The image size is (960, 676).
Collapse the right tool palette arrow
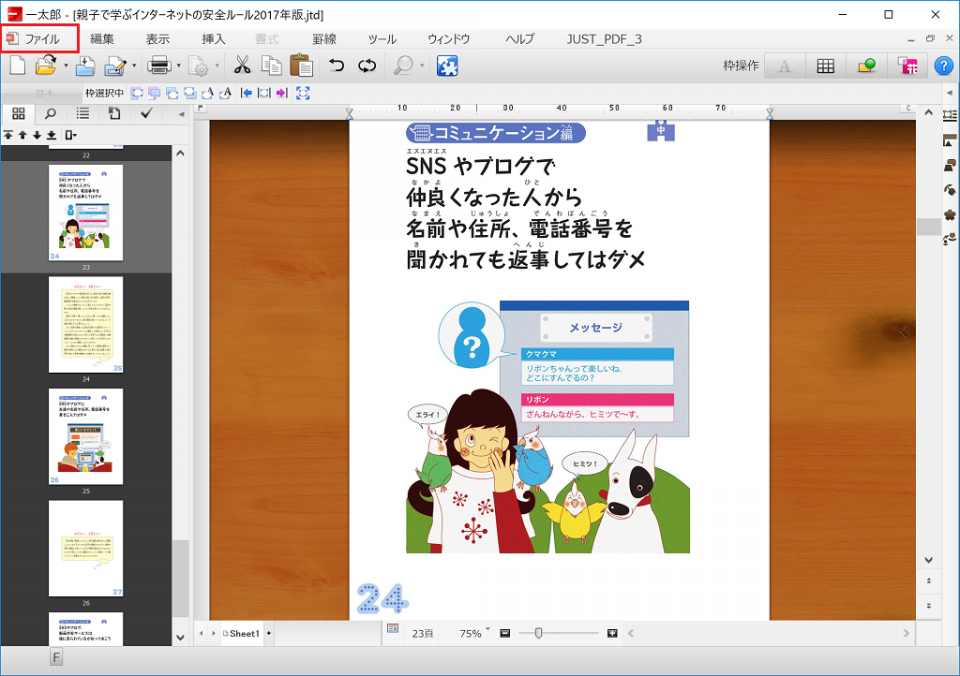pos(950,93)
